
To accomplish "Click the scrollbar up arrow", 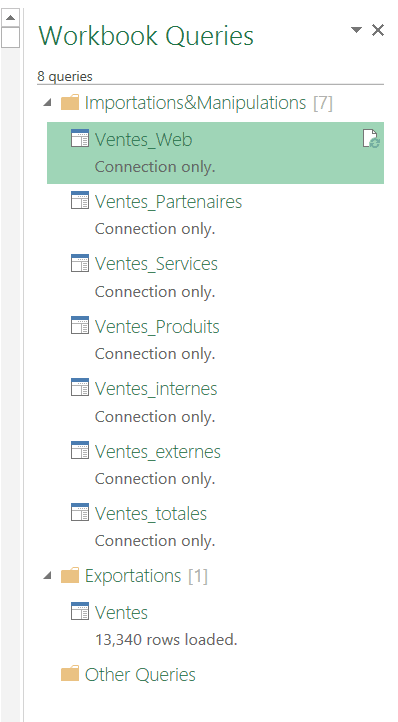I will (11, 17).
